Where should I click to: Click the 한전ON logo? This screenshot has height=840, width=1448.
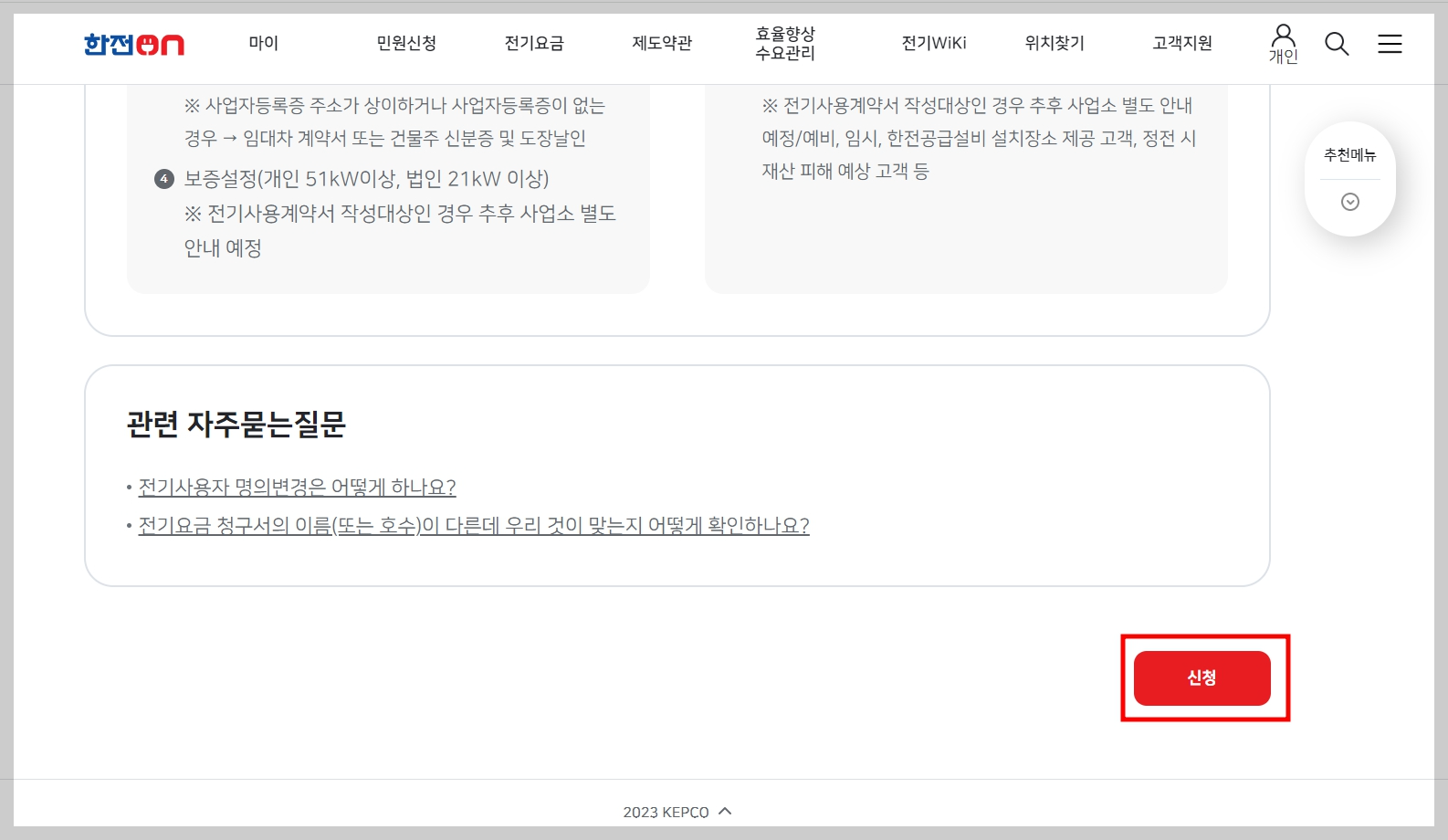click(x=134, y=44)
